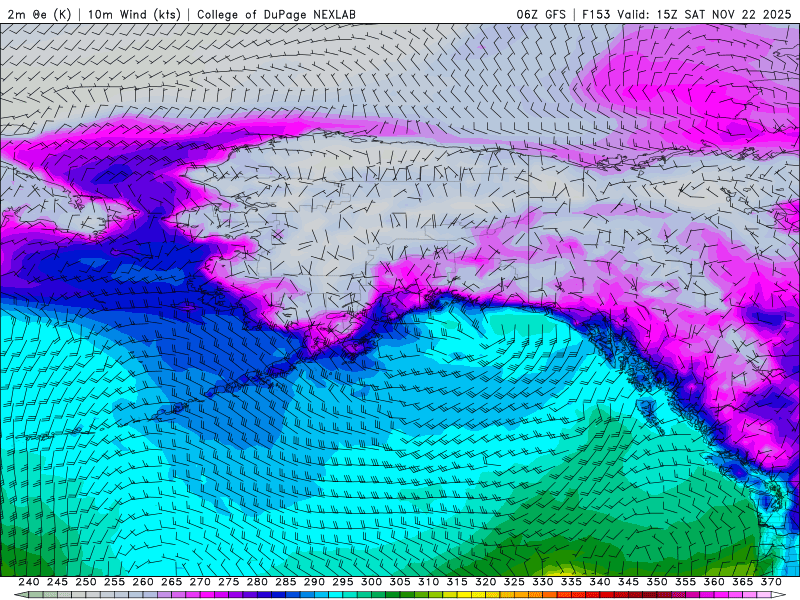
Task: Click the 355 value on the color scale
Action: [x=686, y=582]
